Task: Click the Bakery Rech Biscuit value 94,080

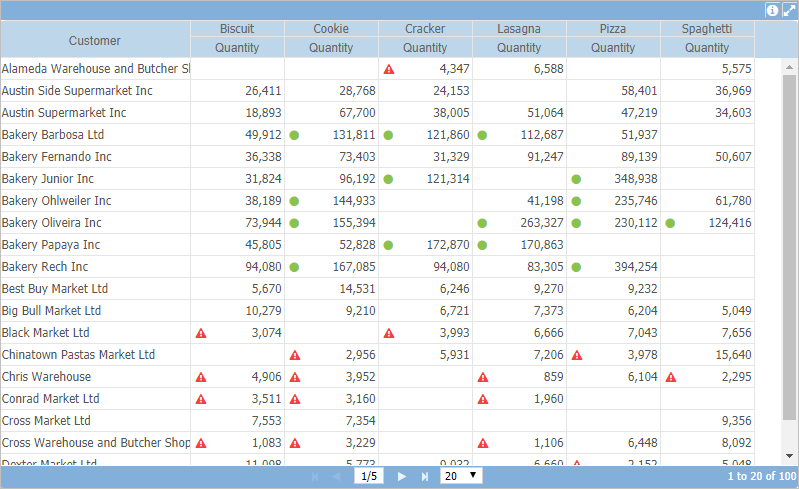Action: click(x=263, y=266)
